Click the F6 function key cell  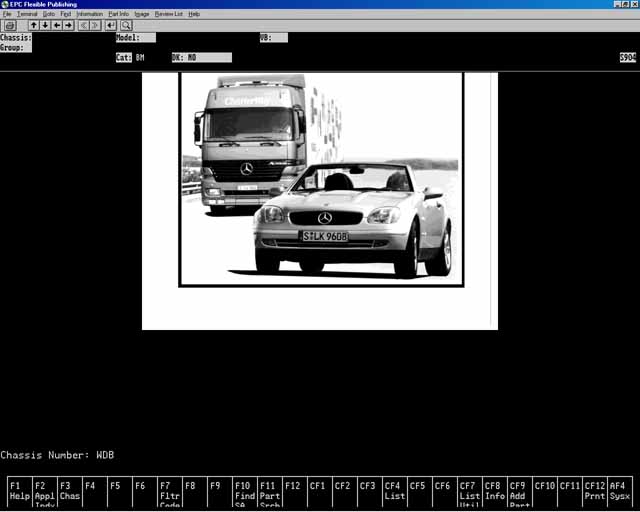coord(145,492)
